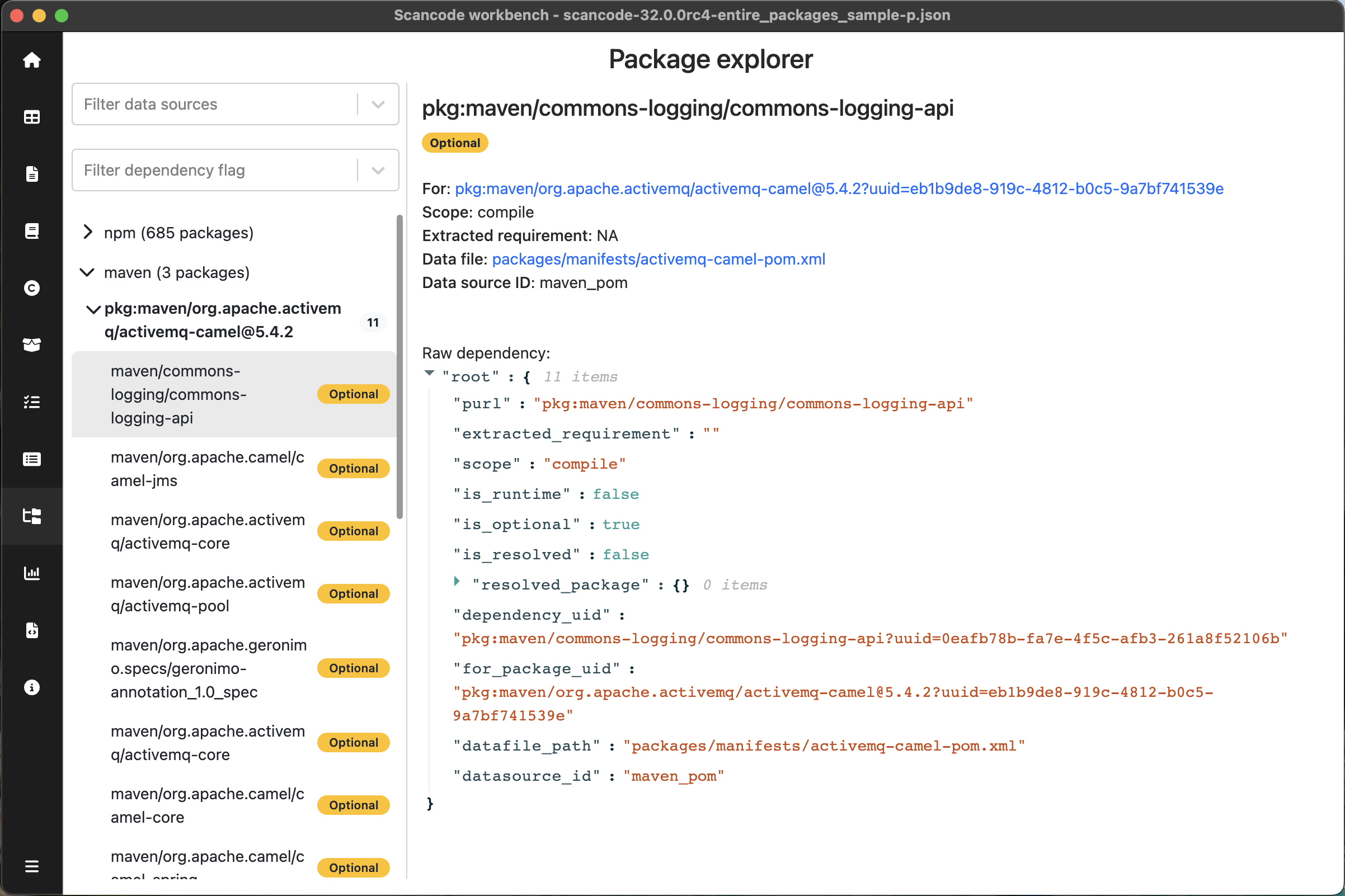
Task: Click the "datasource_id" maven_pom value
Action: 674,776
